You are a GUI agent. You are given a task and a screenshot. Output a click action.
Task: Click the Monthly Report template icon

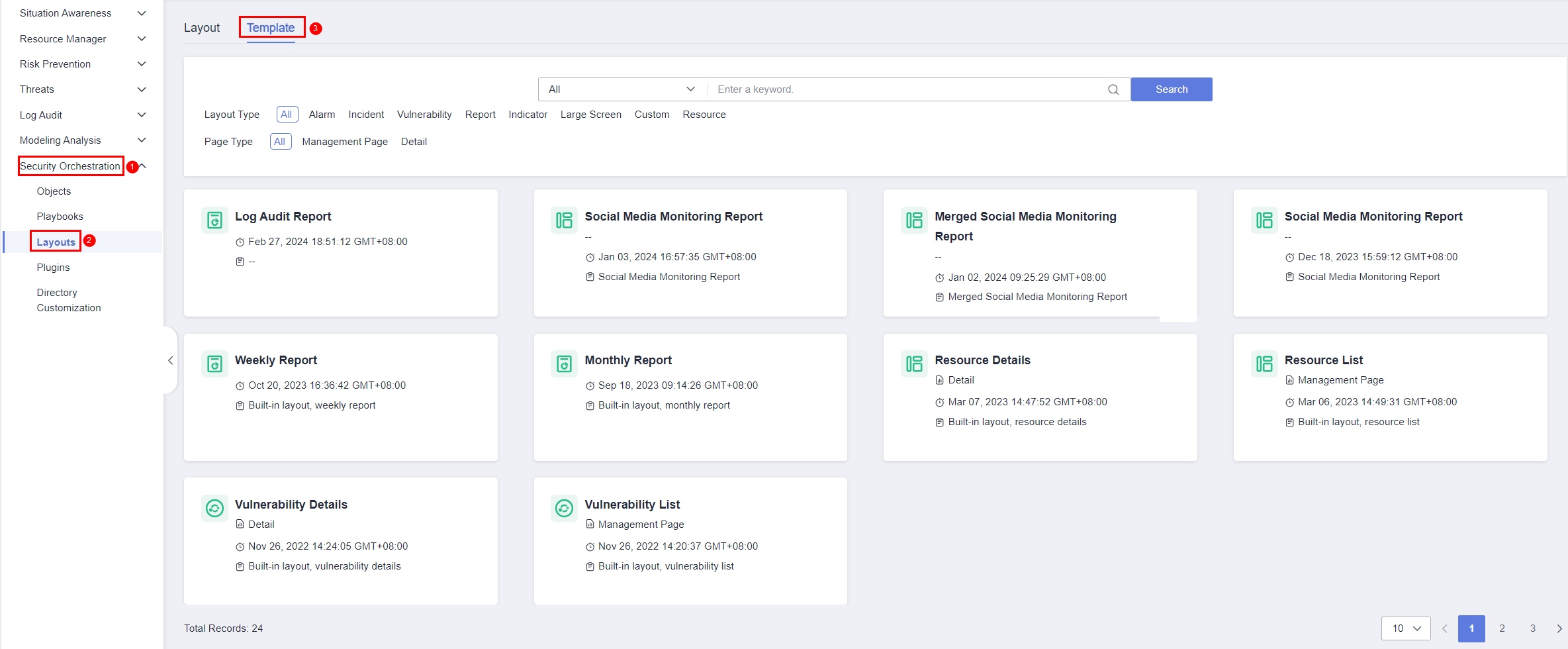(564, 364)
